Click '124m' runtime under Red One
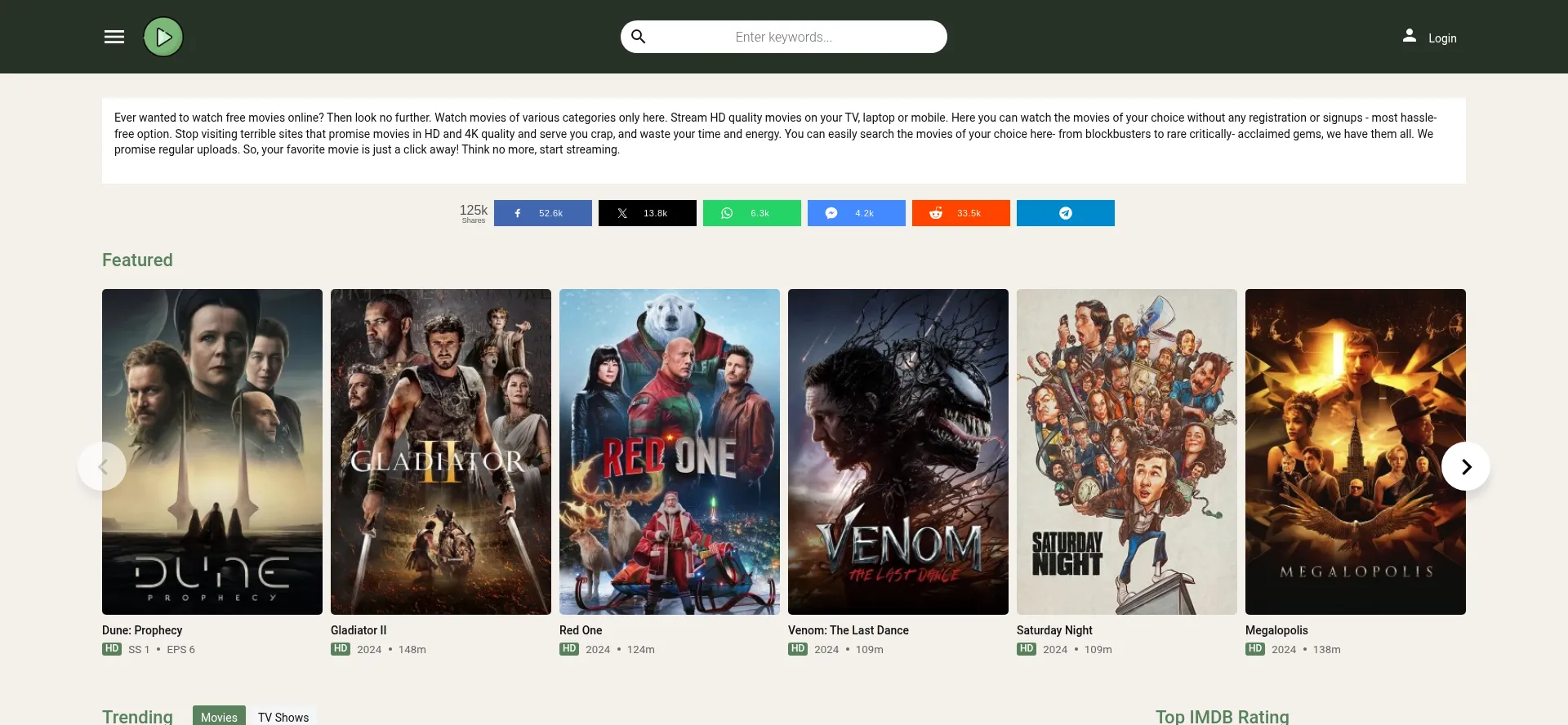 tap(641, 649)
